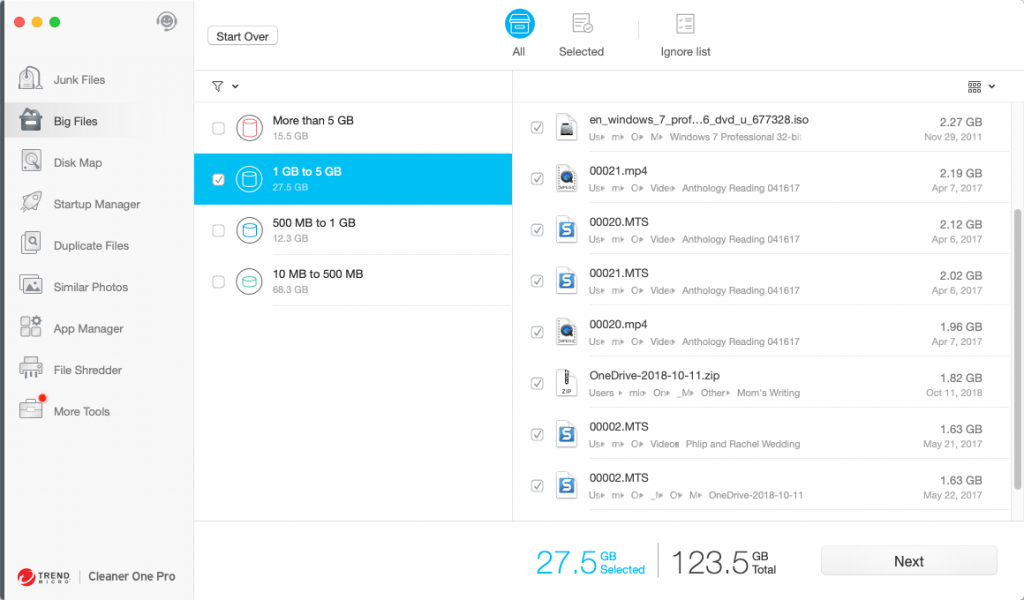Enable the 500 MB to 1 GB checkbox

click(x=218, y=231)
